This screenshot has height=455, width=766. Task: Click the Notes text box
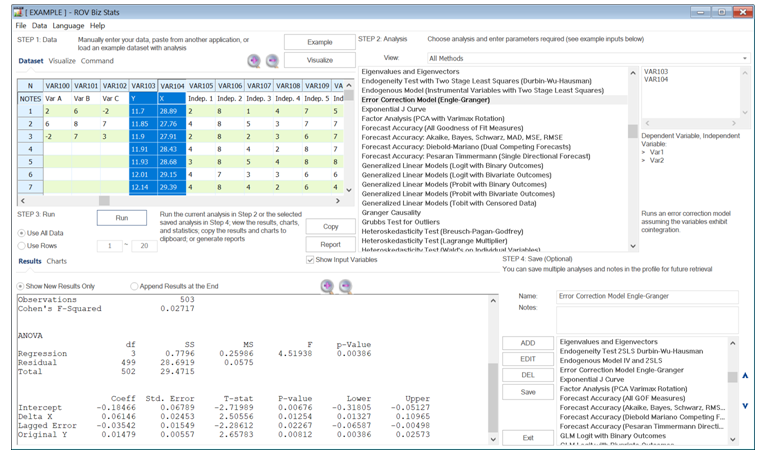tap(647, 320)
